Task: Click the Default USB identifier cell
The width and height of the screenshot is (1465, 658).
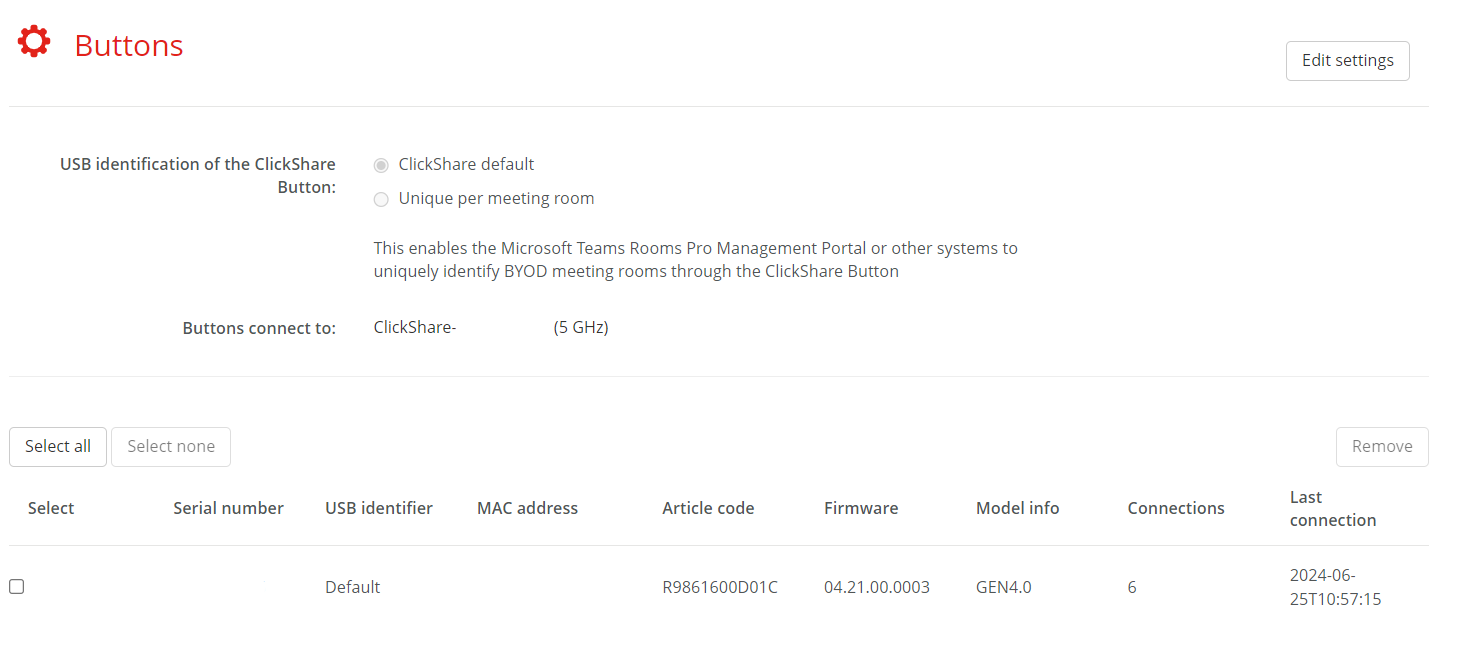Action: click(x=352, y=587)
